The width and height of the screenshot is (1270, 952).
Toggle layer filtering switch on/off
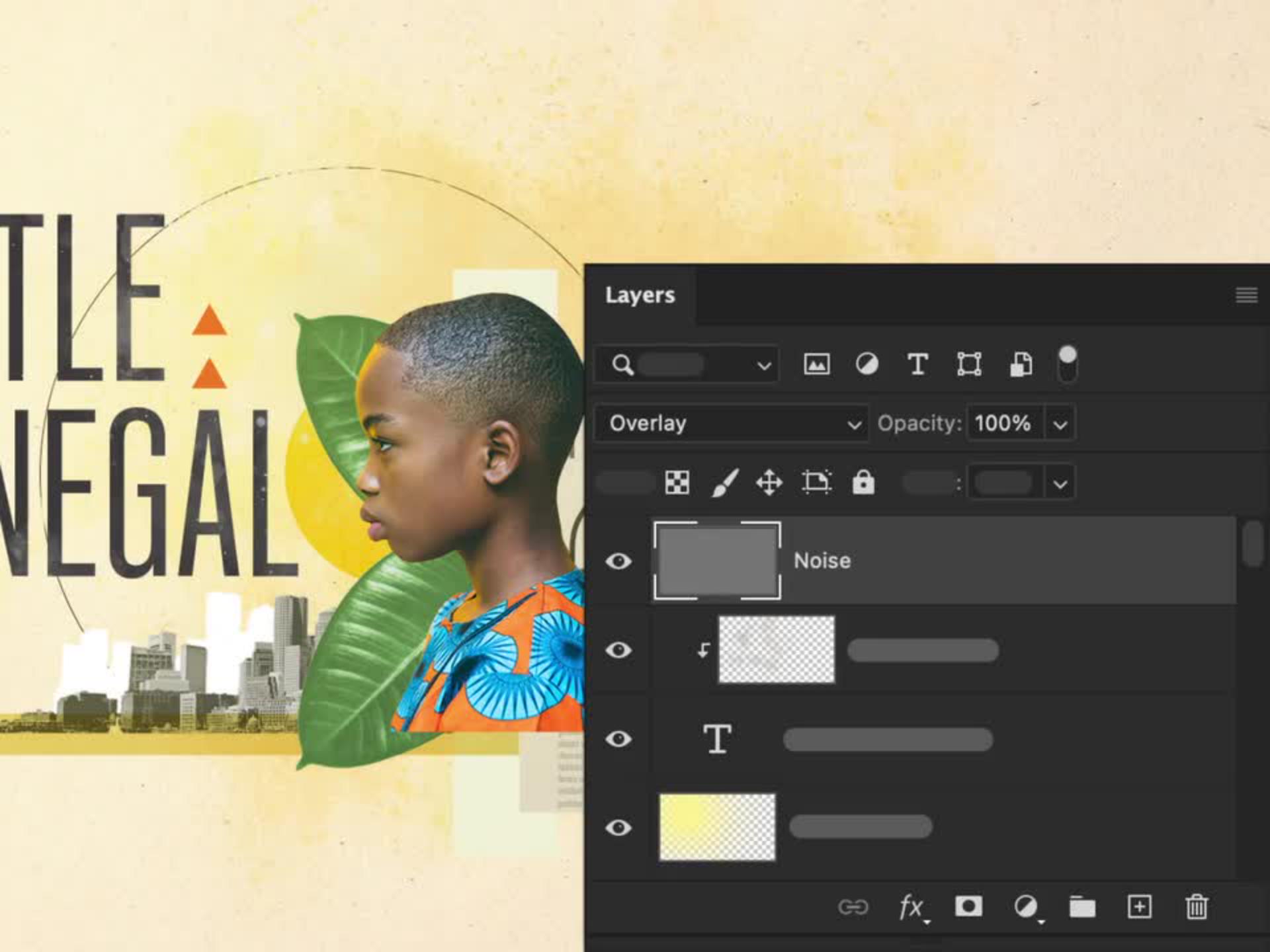[x=1067, y=364]
